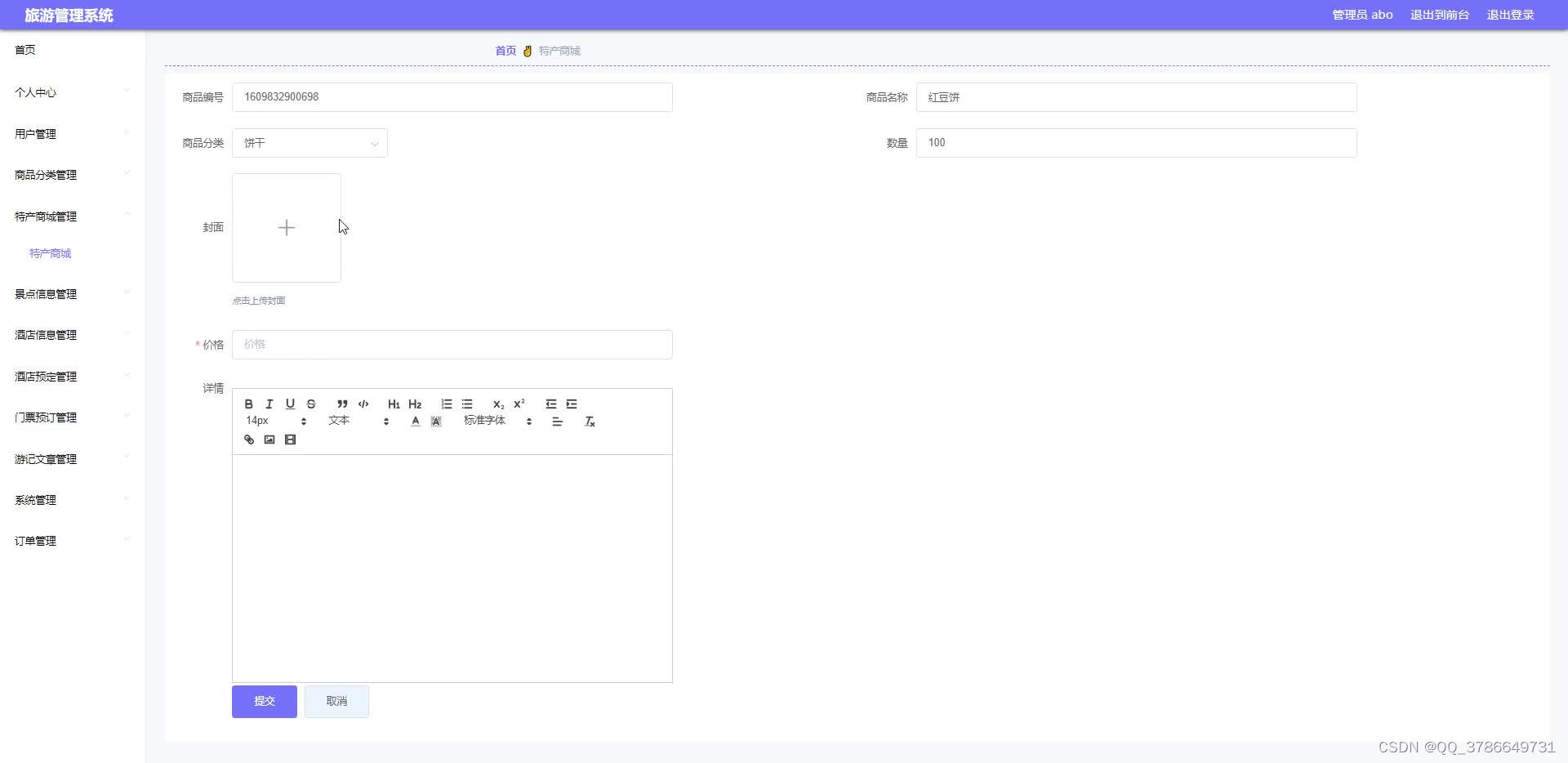The width and height of the screenshot is (1568, 763).
Task: Click the plus to upload cover image
Action: pyautogui.click(x=287, y=228)
